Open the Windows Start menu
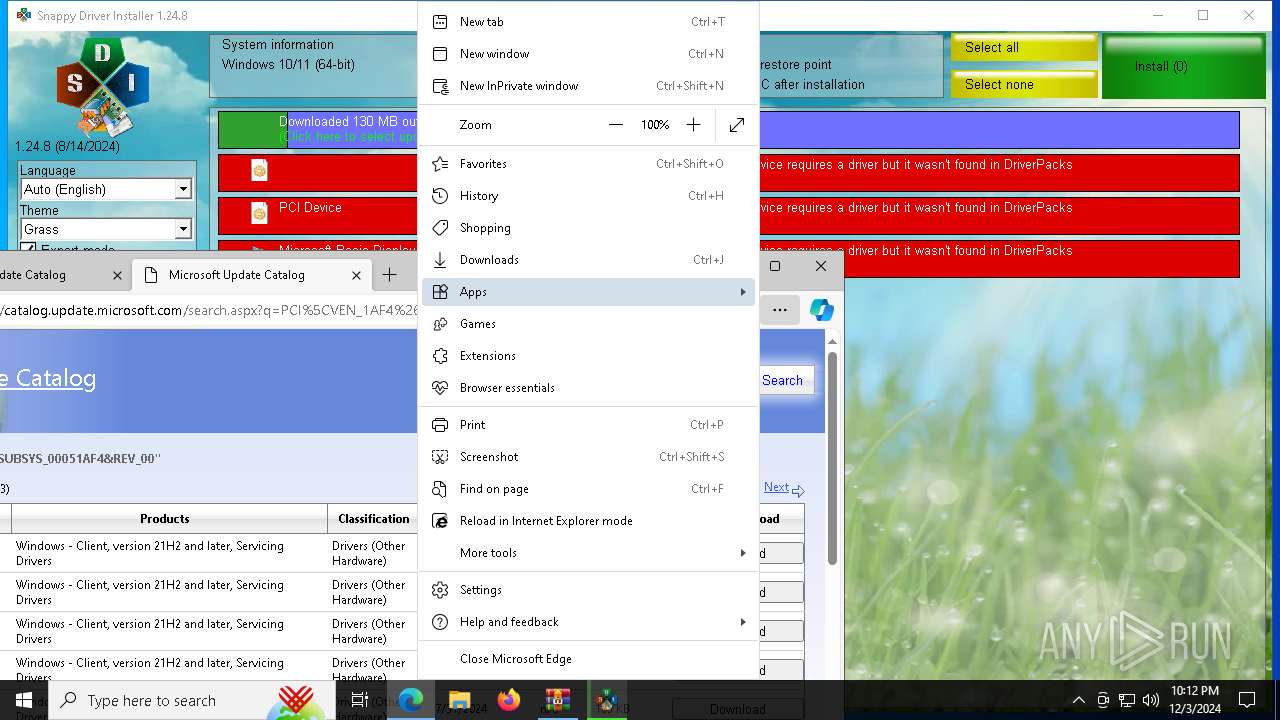Screen dimensions: 1280x720 [x=24, y=700]
